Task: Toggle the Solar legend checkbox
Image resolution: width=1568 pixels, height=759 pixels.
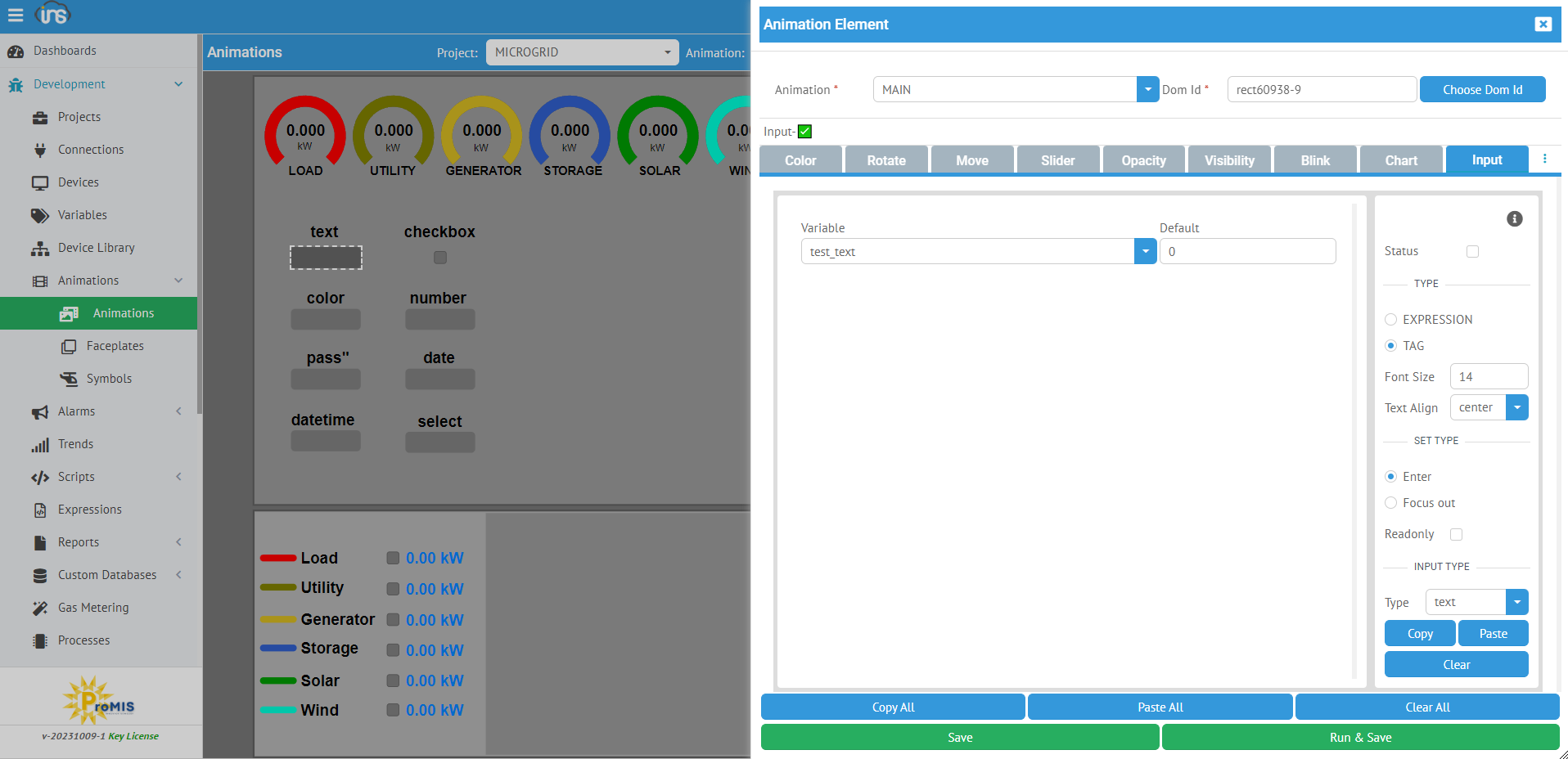Action: tap(393, 680)
